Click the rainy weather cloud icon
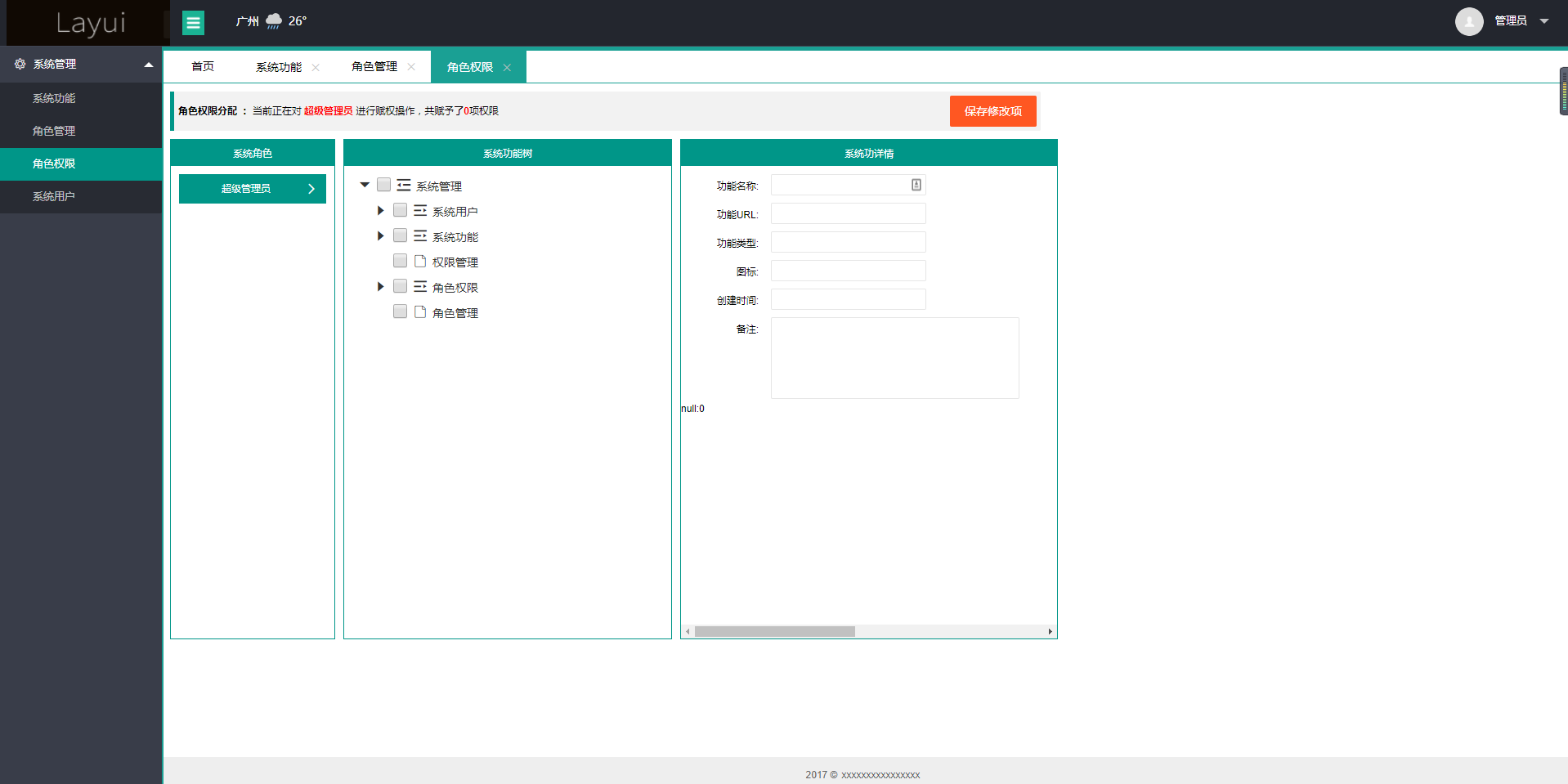The width and height of the screenshot is (1568, 784). point(274,21)
